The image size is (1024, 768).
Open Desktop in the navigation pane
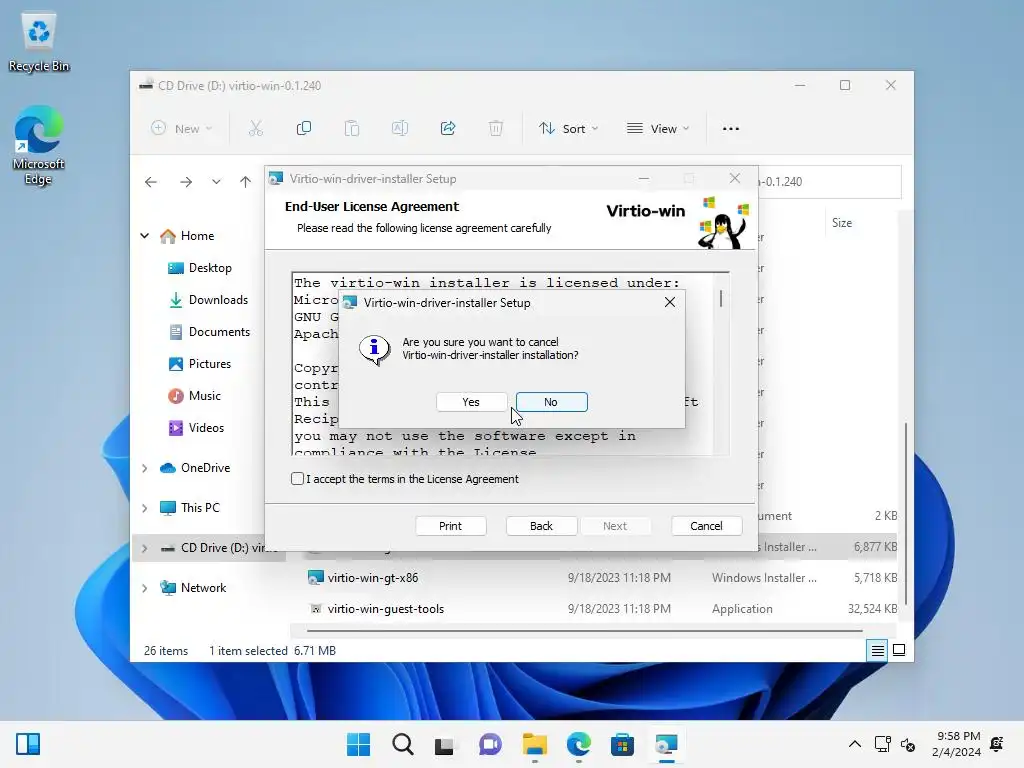210,268
